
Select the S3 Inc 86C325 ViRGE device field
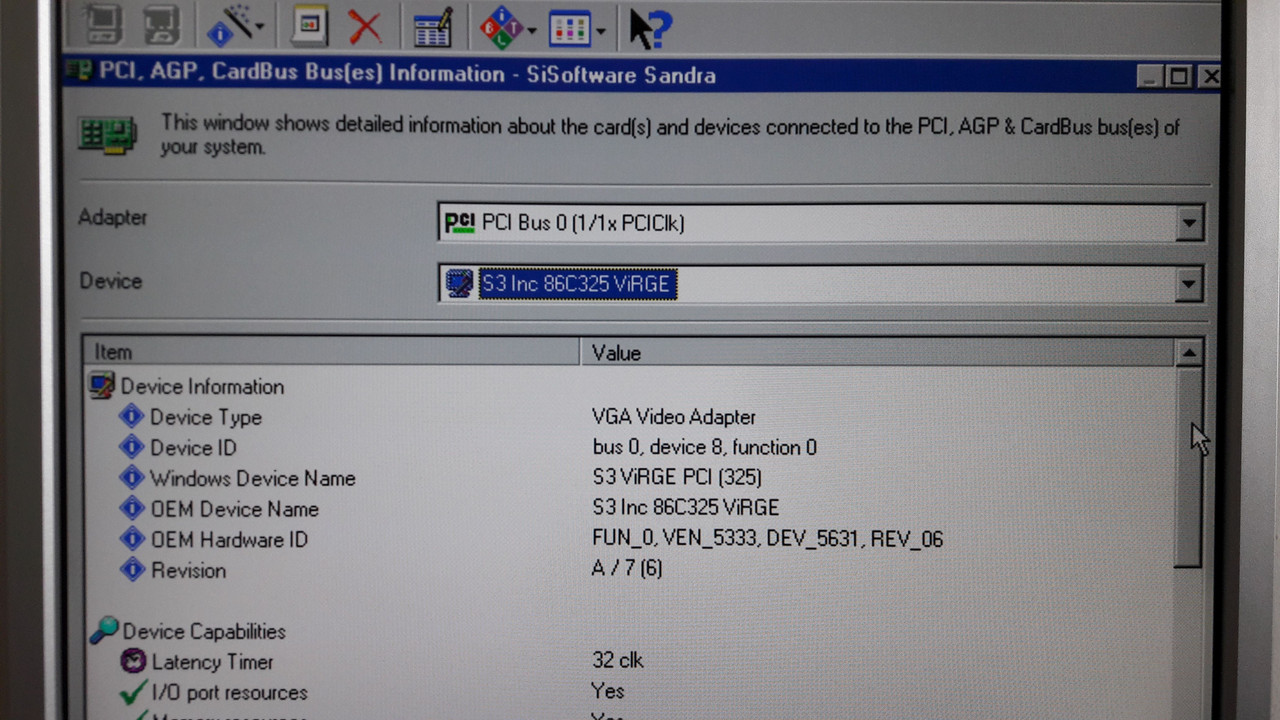point(820,284)
